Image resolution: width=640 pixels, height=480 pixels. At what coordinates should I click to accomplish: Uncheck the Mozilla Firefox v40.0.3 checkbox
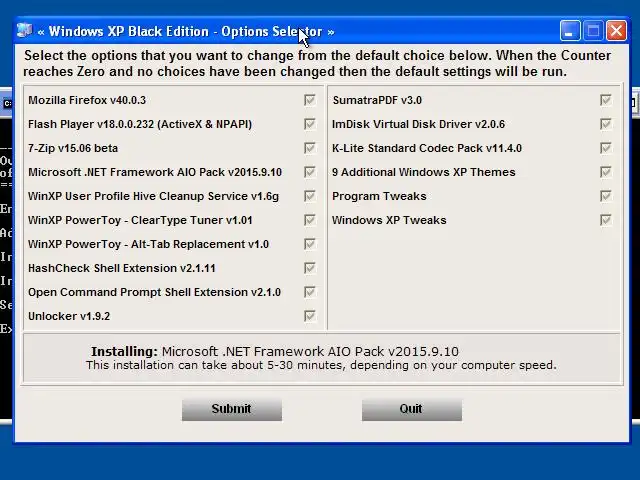click(x=310, y=100)
